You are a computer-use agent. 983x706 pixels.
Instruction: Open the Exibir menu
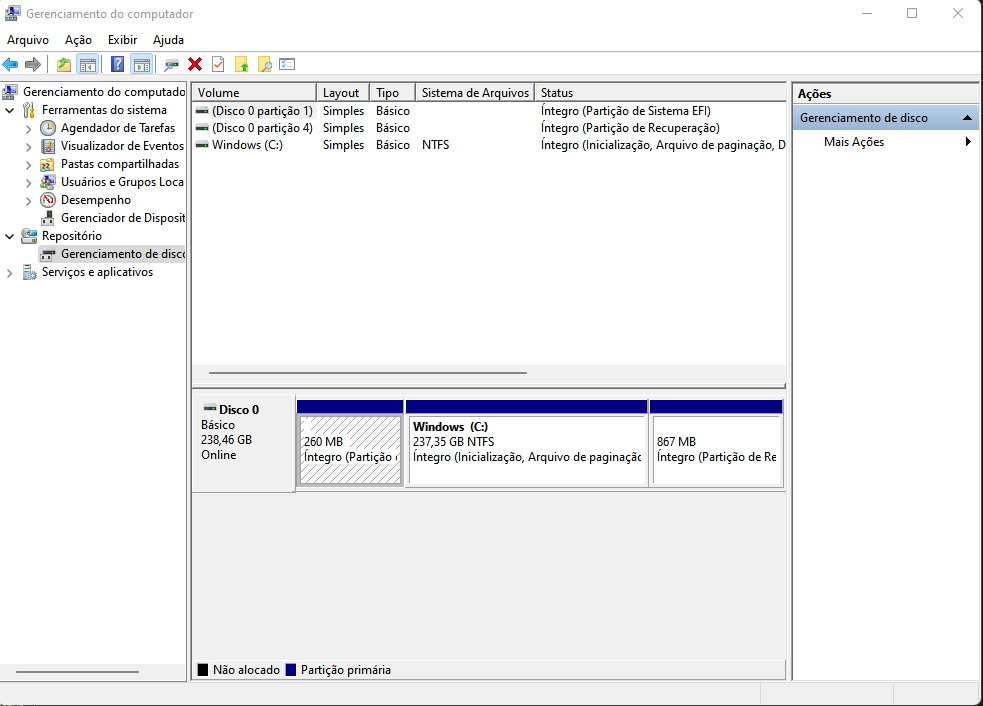122,40
